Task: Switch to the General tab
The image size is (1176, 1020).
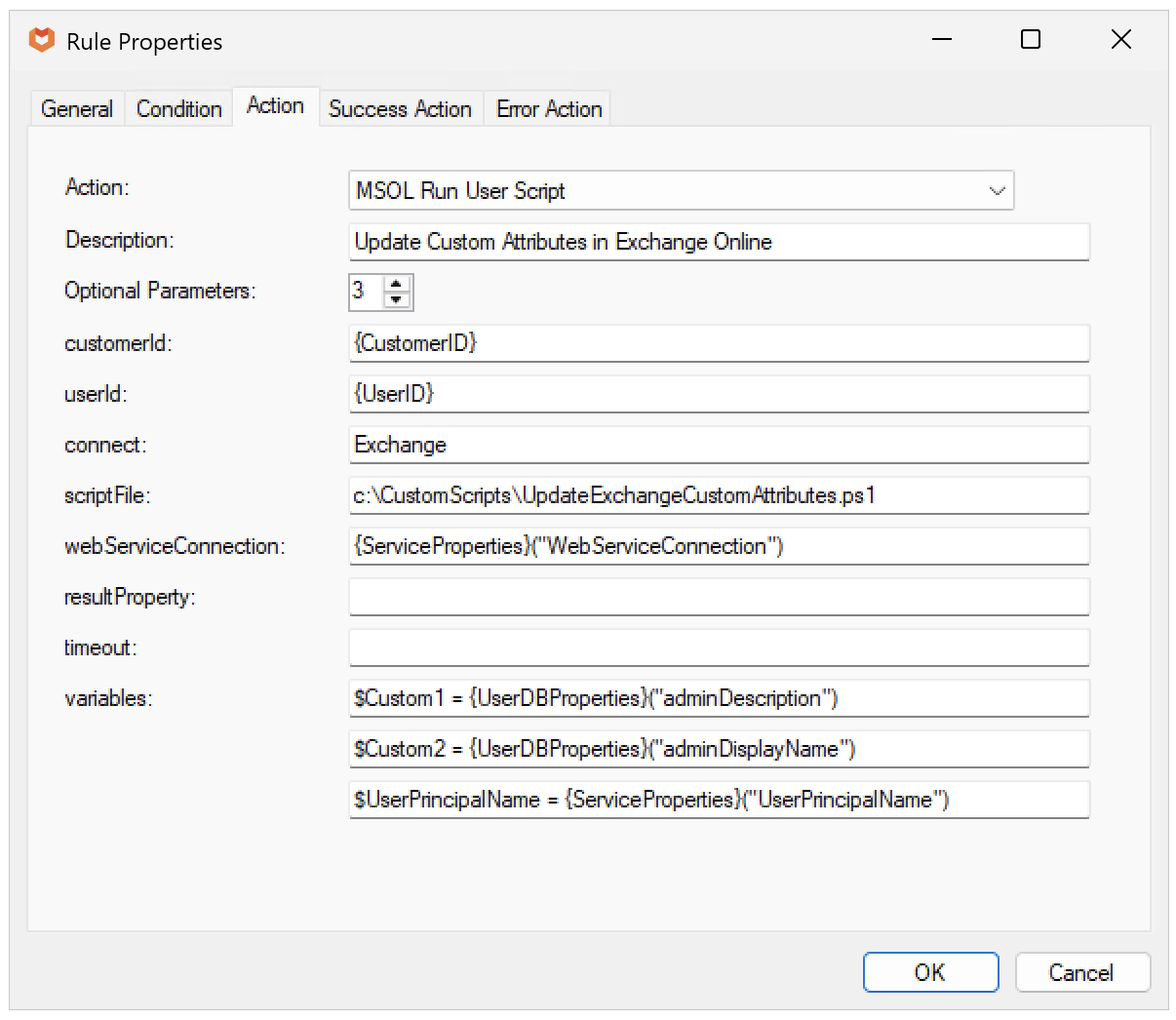Action: [77, 109]
